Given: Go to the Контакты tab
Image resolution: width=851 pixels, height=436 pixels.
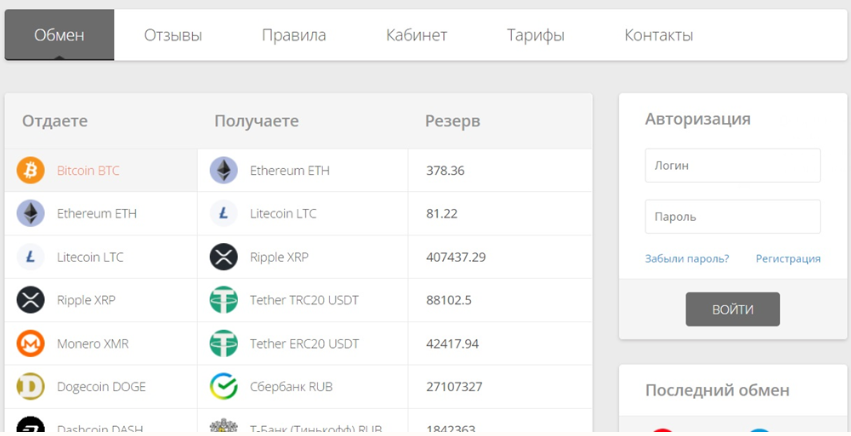Looking at the screenshot, I should point(658,36).
